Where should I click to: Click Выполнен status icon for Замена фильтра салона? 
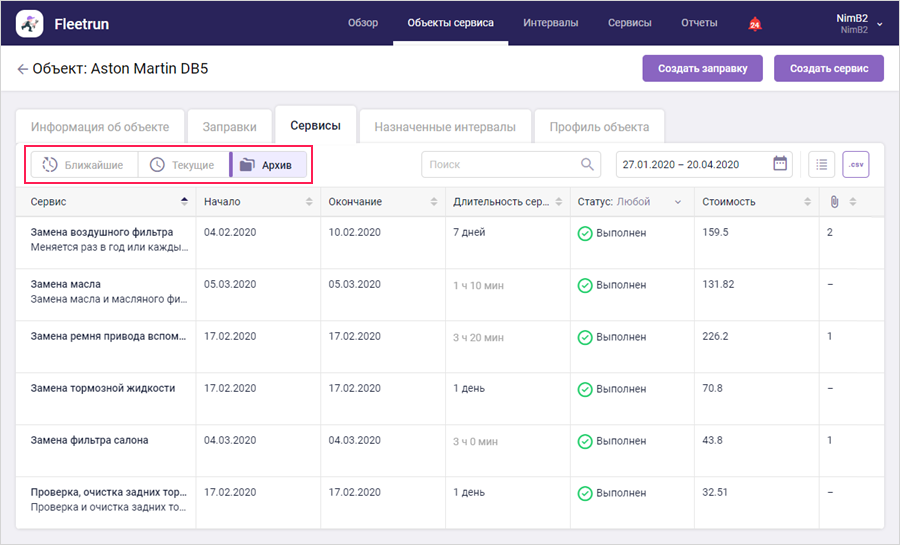point(585,441)
